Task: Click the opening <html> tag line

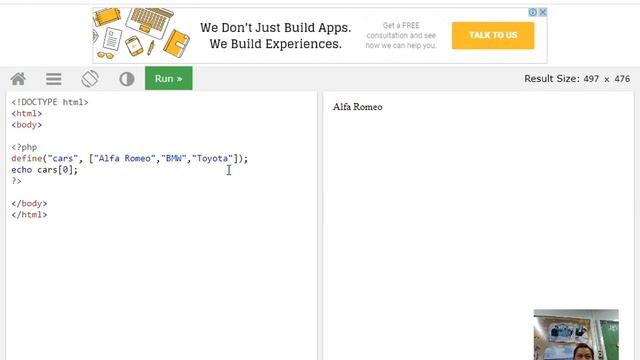Action: [x=27, y=113]
